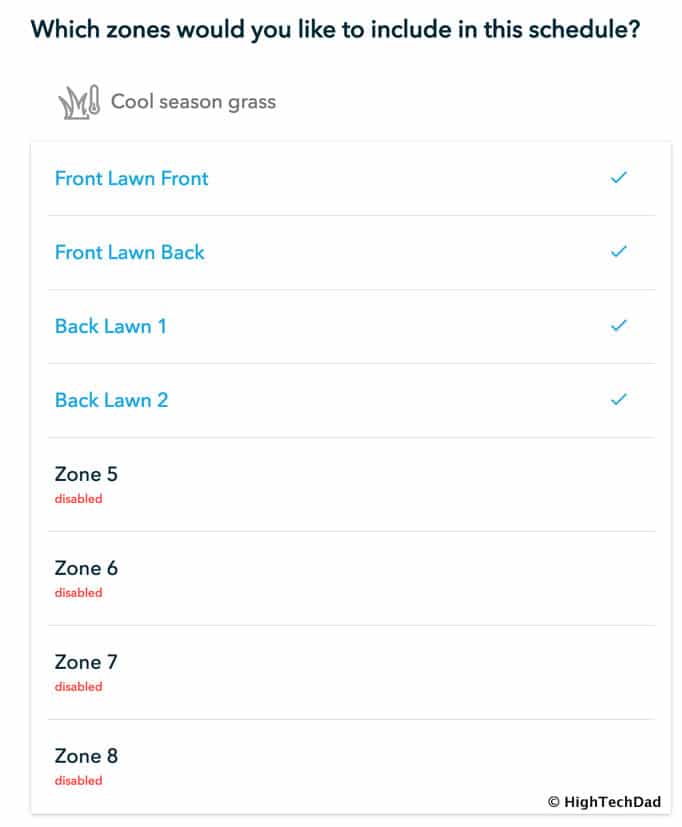The image size is (682, 827).
Task: Click the Cool season grass label
Action: [193, 102]
